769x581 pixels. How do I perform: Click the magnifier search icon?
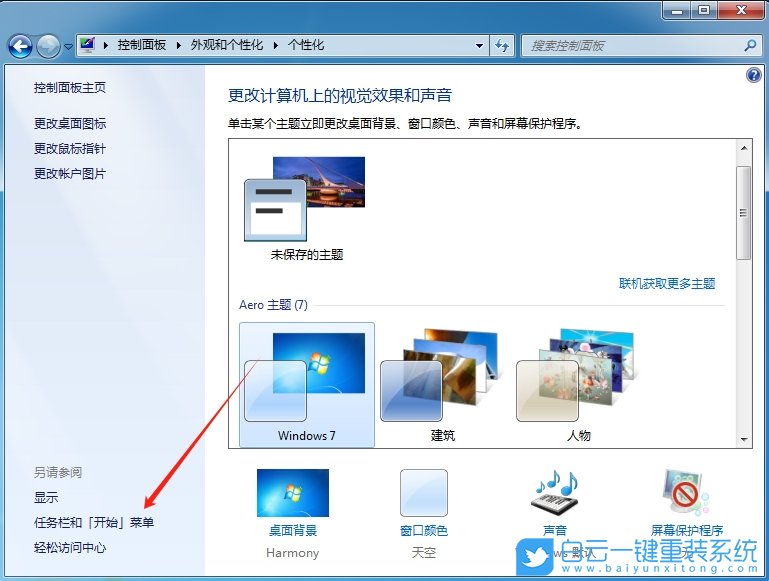tap(750, 46)
